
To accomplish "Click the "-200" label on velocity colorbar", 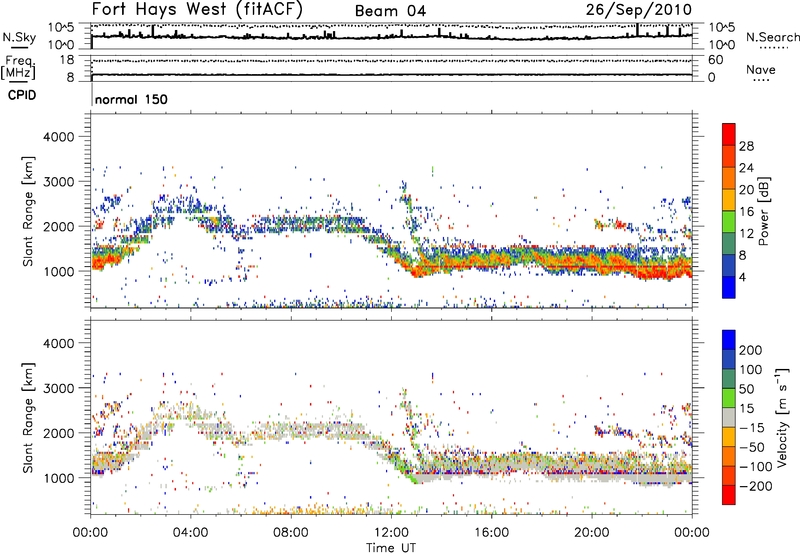I will [756, 486].
